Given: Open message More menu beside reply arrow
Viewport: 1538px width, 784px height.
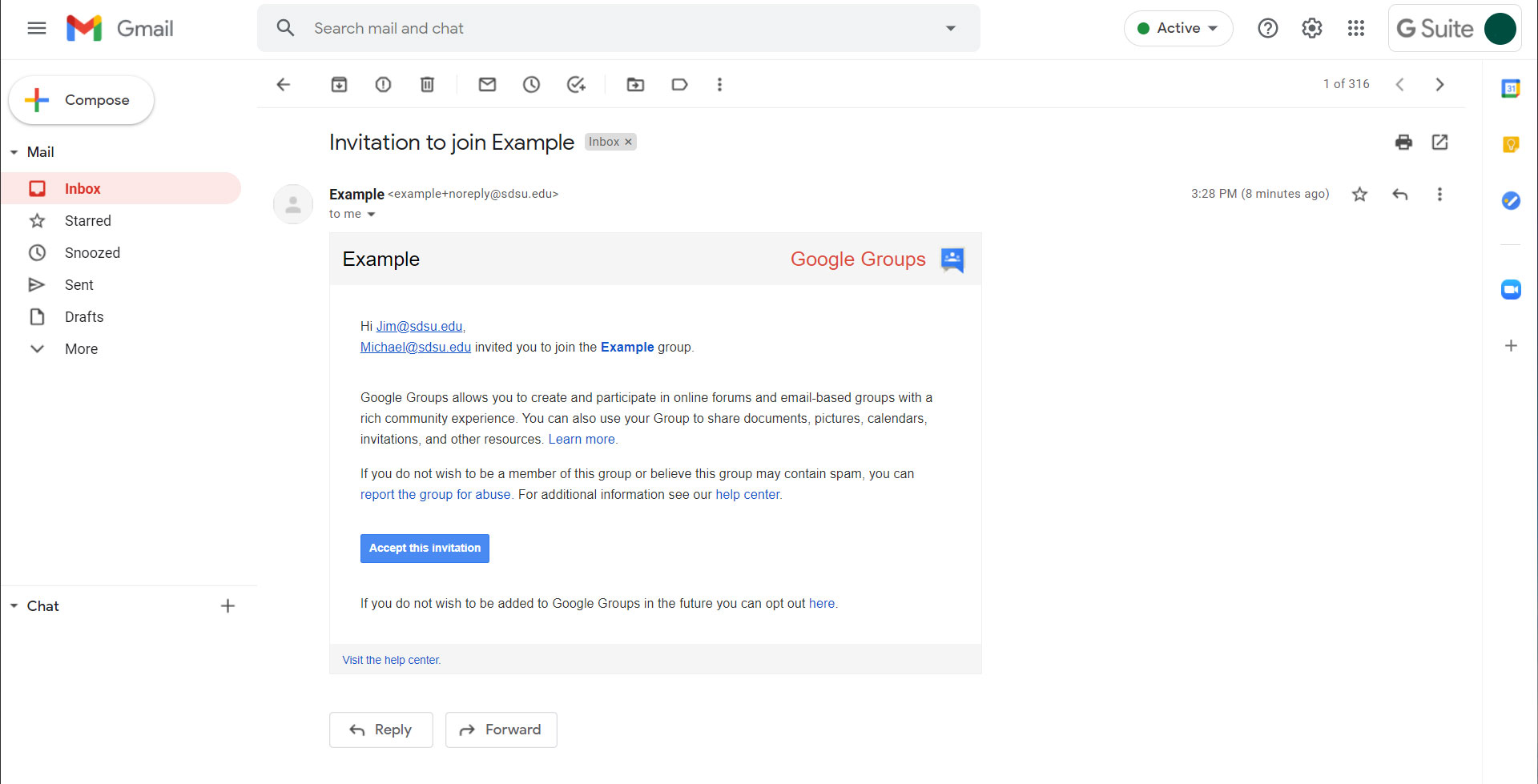Looking at the screenshot, I should [1439, 194].
